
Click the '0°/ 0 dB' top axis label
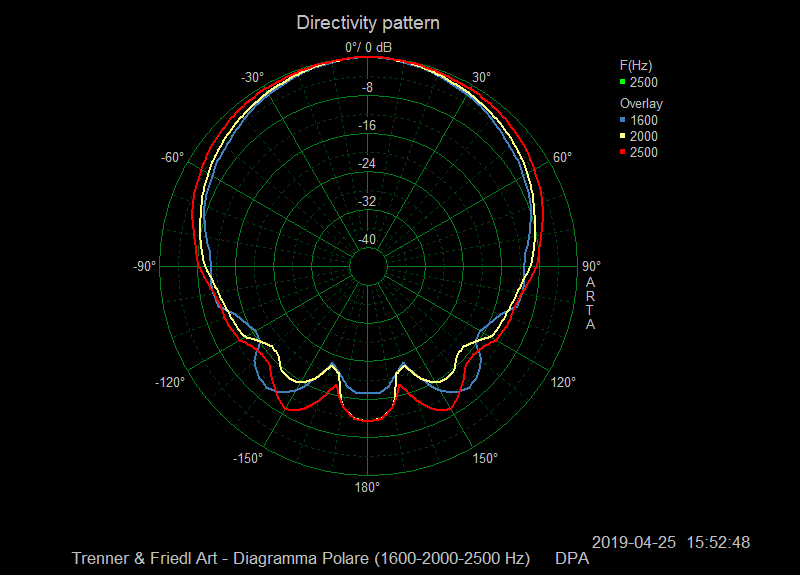tap(368, 47)
